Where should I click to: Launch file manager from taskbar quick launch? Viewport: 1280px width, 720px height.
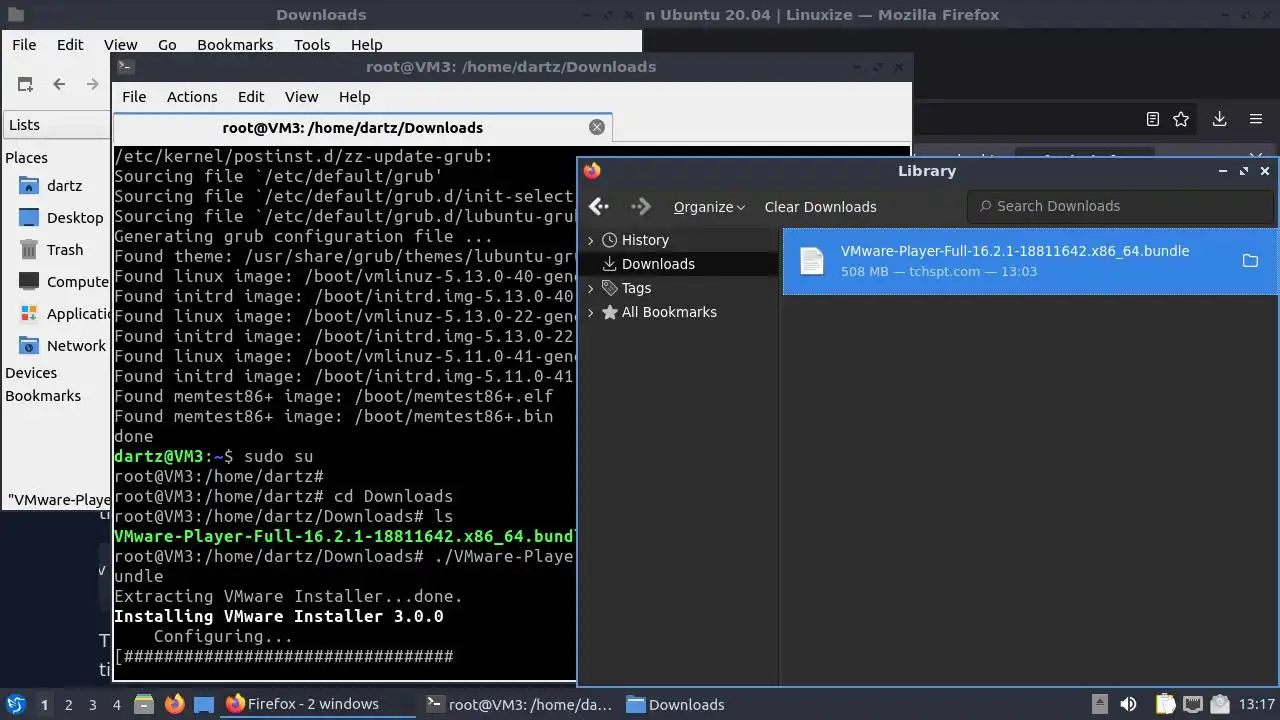click(x=143, y=704)
